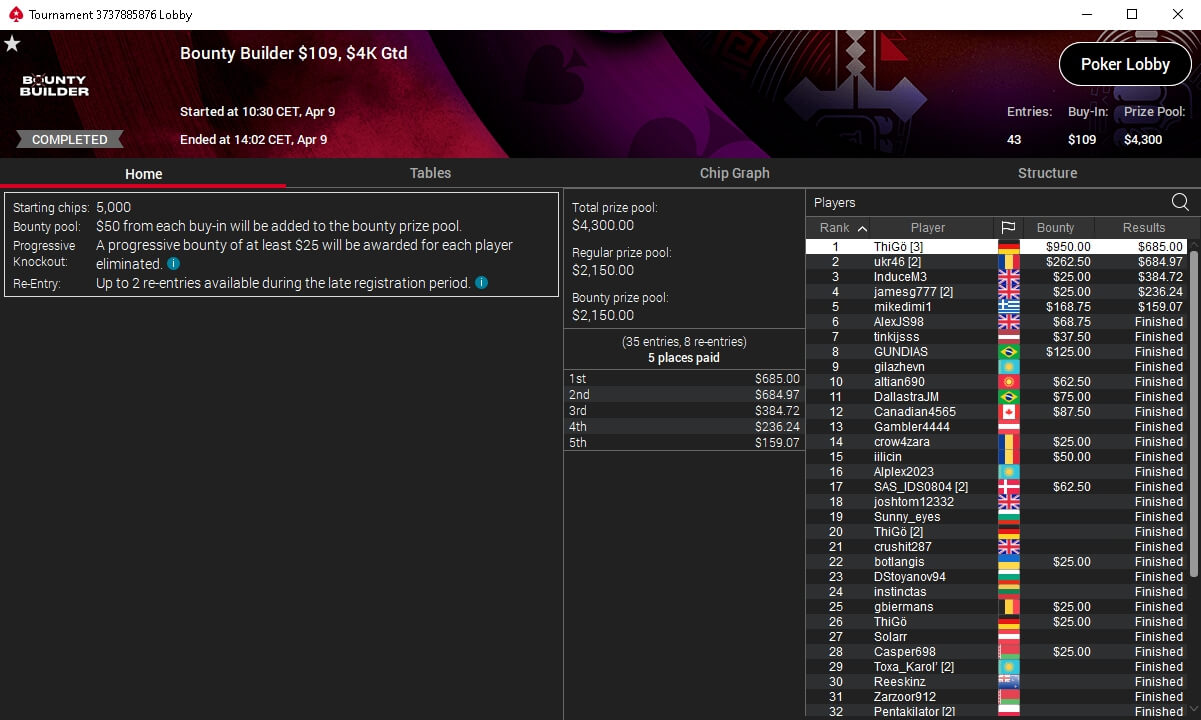This screenshot has width=1201, height=720.
Task: Click the players list vertical scrollbar
Action: (x=1194, y=412)
